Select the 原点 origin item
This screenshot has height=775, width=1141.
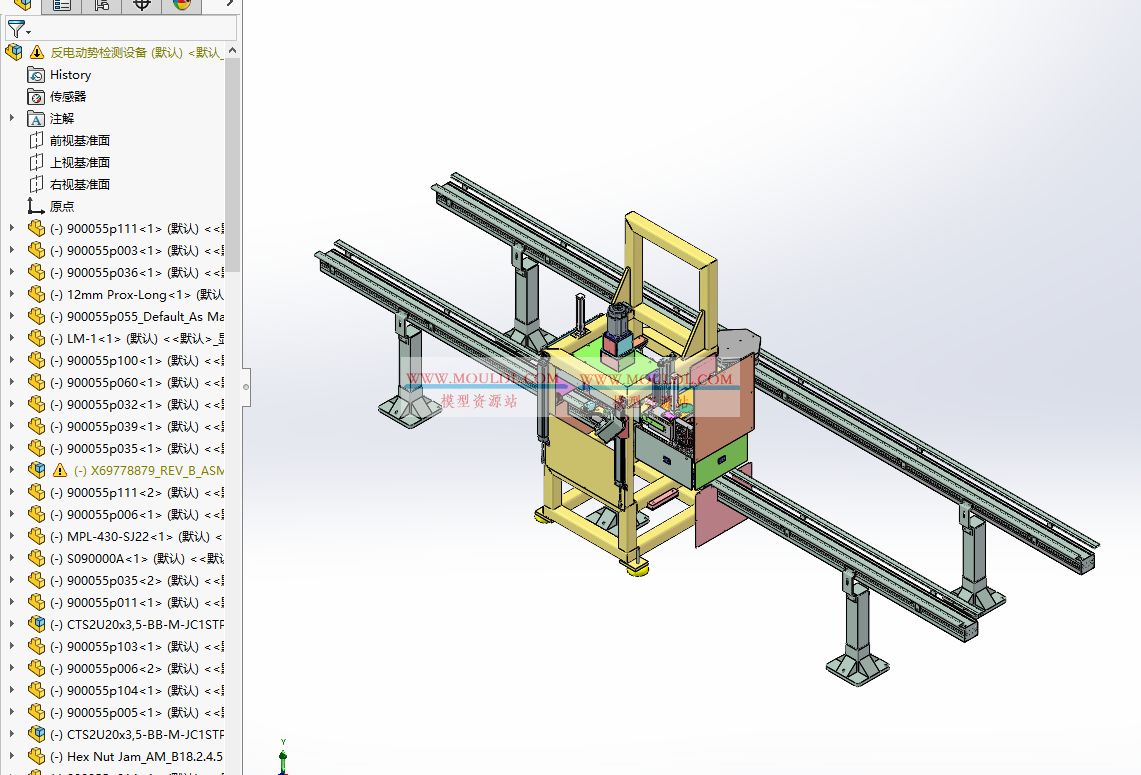[x=62, y=207]
